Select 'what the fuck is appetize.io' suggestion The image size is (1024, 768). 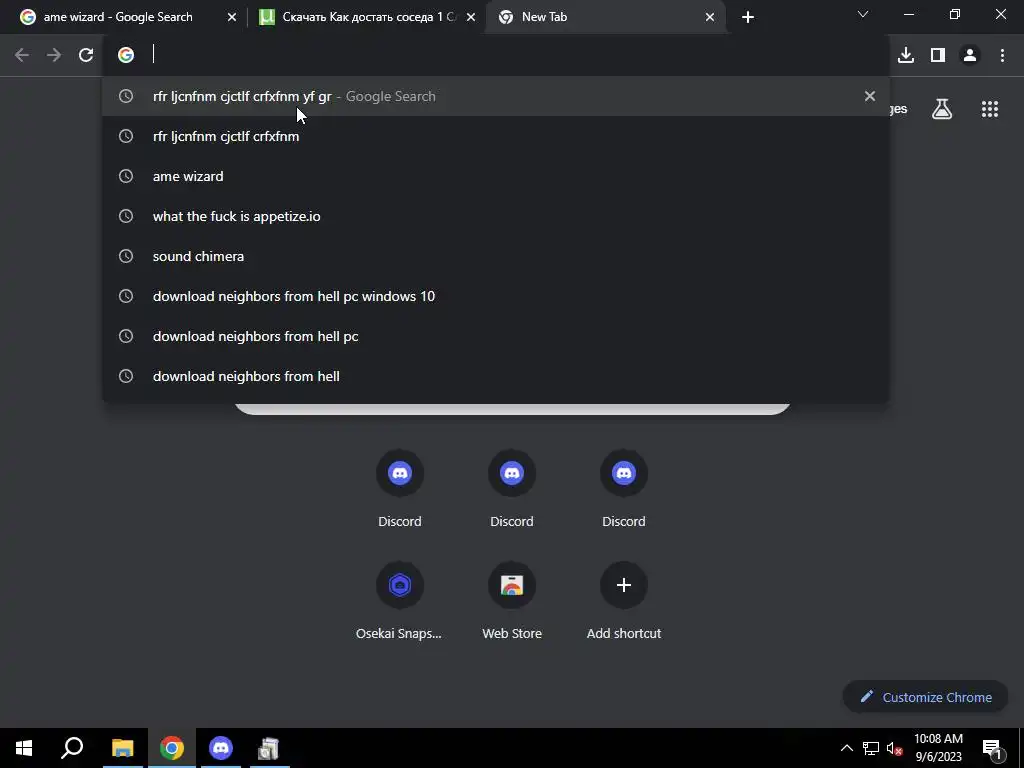tap(495, 216)
